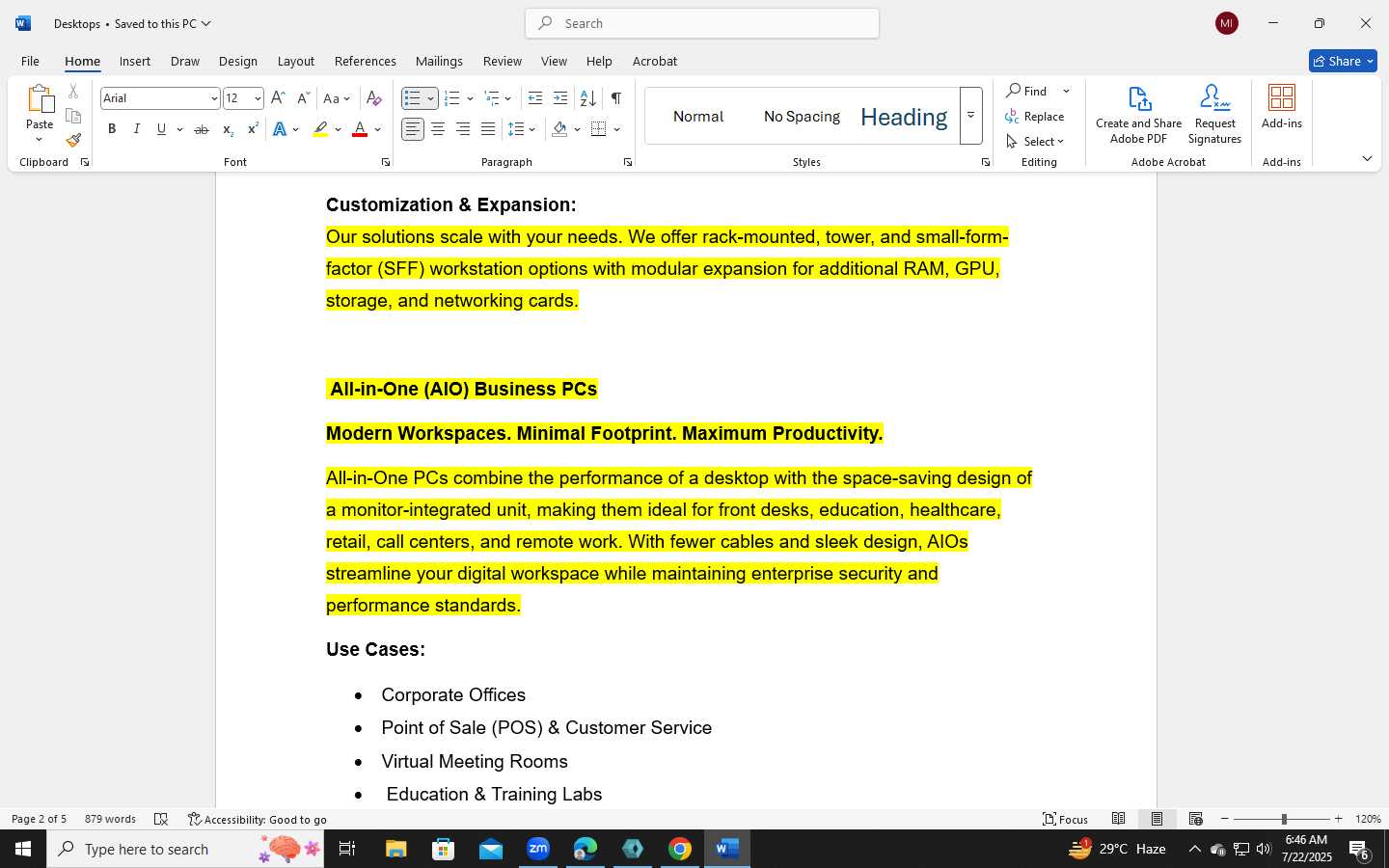Toggle Align Left
The width and height of the screenshot is (1389, 868).
point(413,129)
